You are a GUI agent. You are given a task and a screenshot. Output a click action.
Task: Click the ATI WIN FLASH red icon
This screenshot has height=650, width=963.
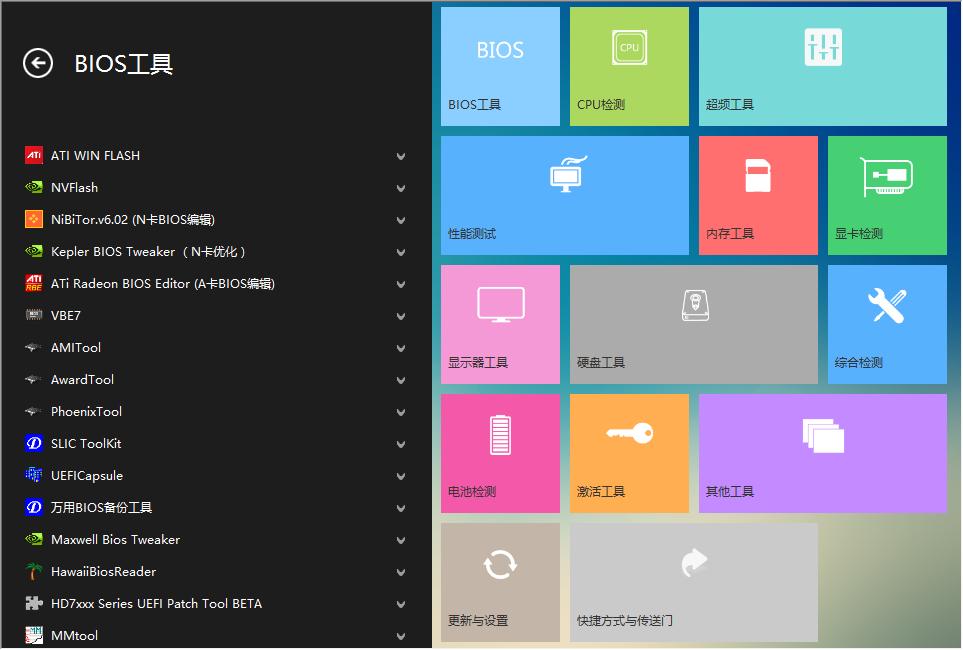[x=34, y=155]
